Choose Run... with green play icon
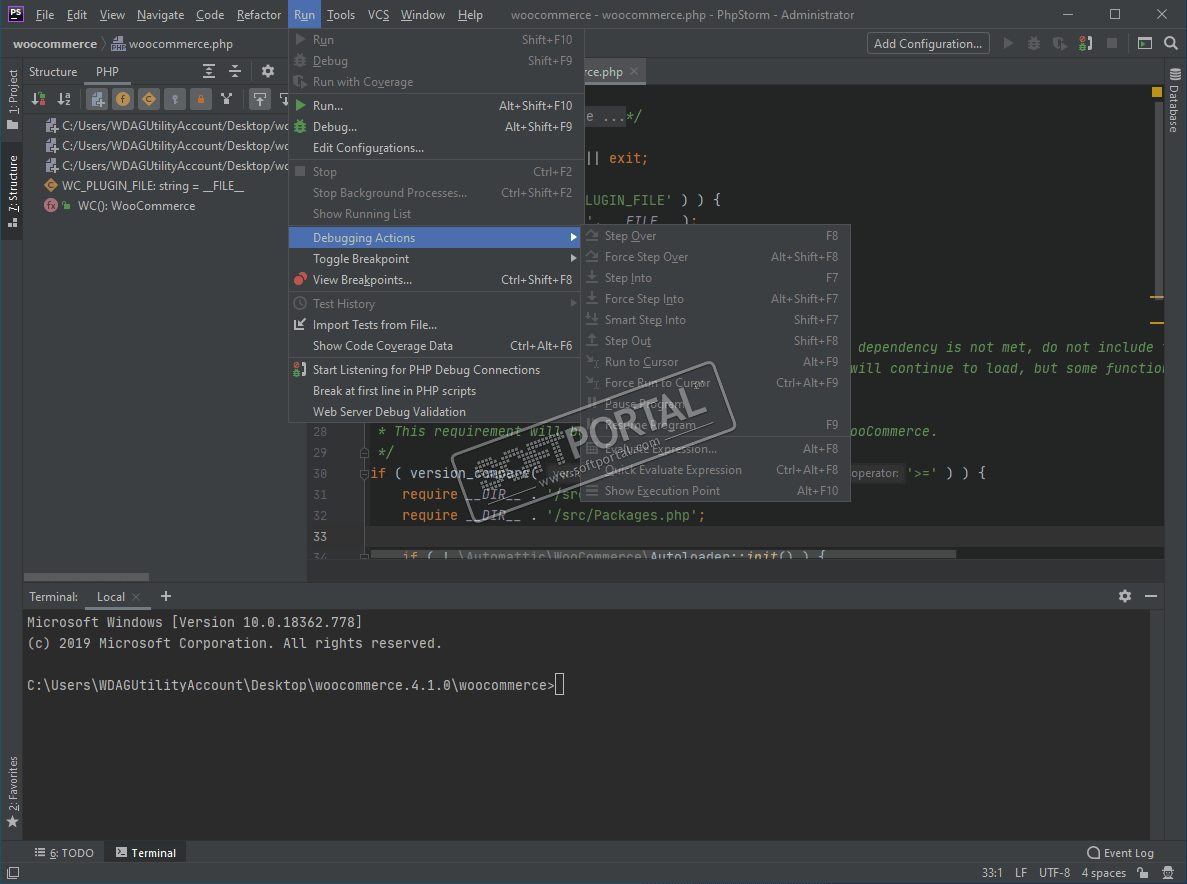Image resolution: width=1187 pixels, height=884 pixels. click(x=434, y=106)
